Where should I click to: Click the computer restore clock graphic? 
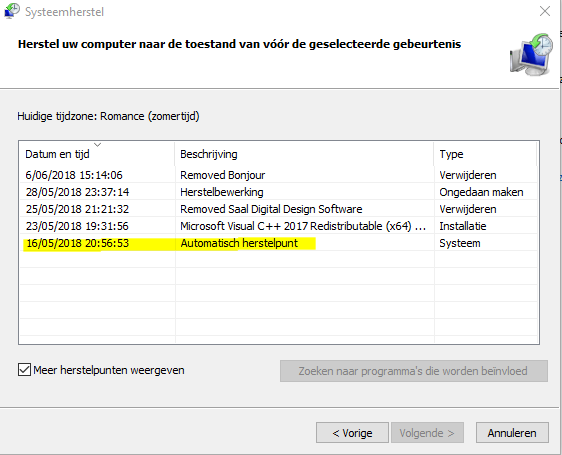coord(532,54)
